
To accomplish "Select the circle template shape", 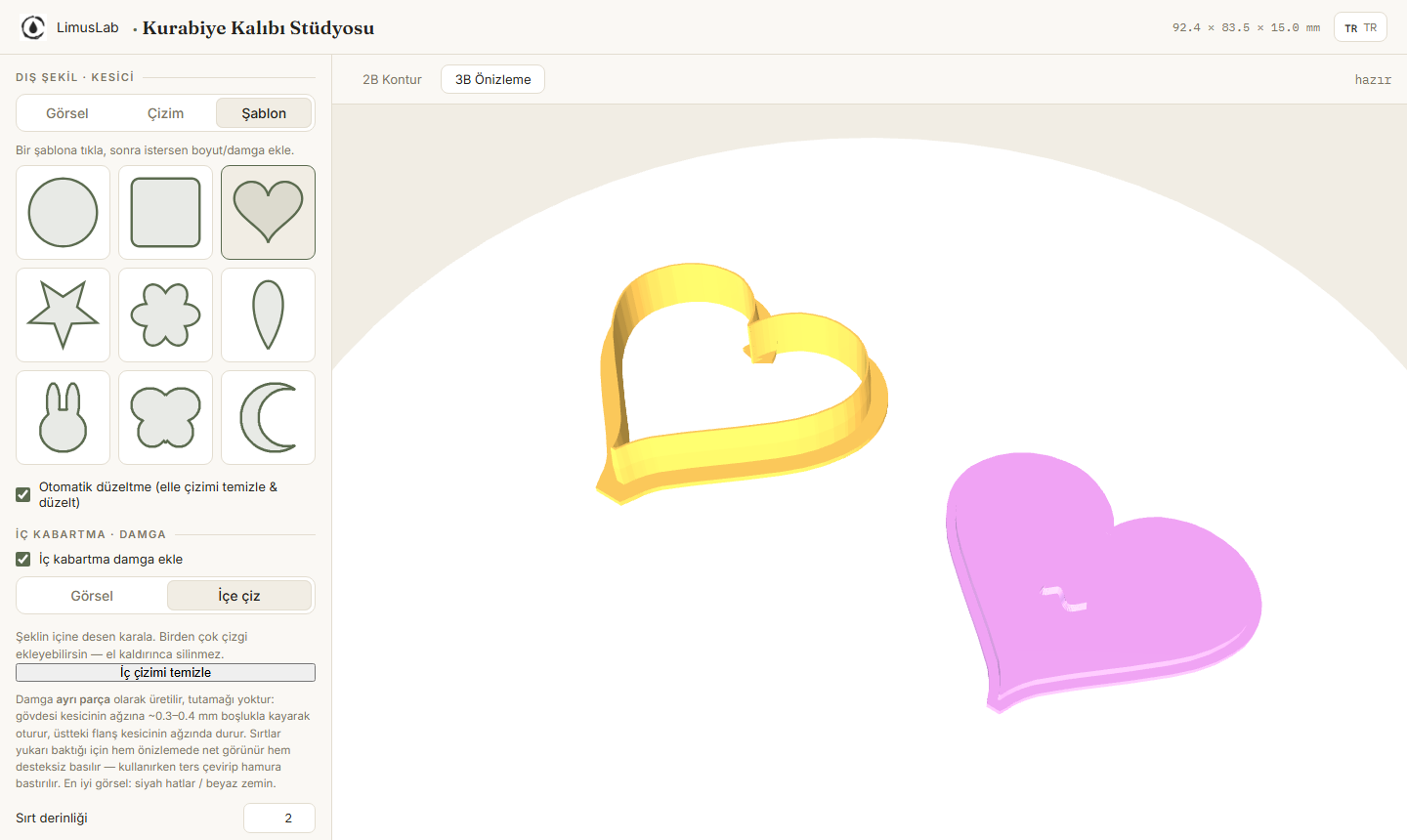I will pos(64,212).
